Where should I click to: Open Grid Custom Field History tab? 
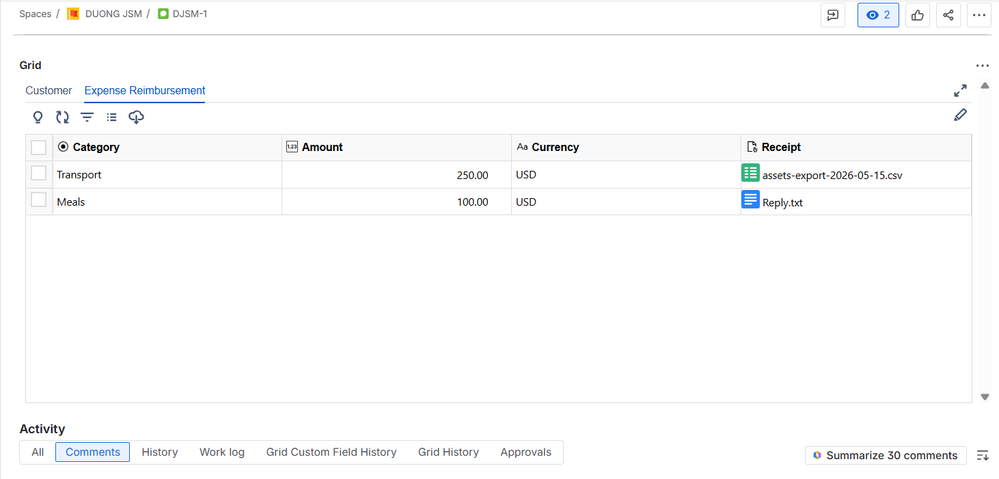(331, 452)
